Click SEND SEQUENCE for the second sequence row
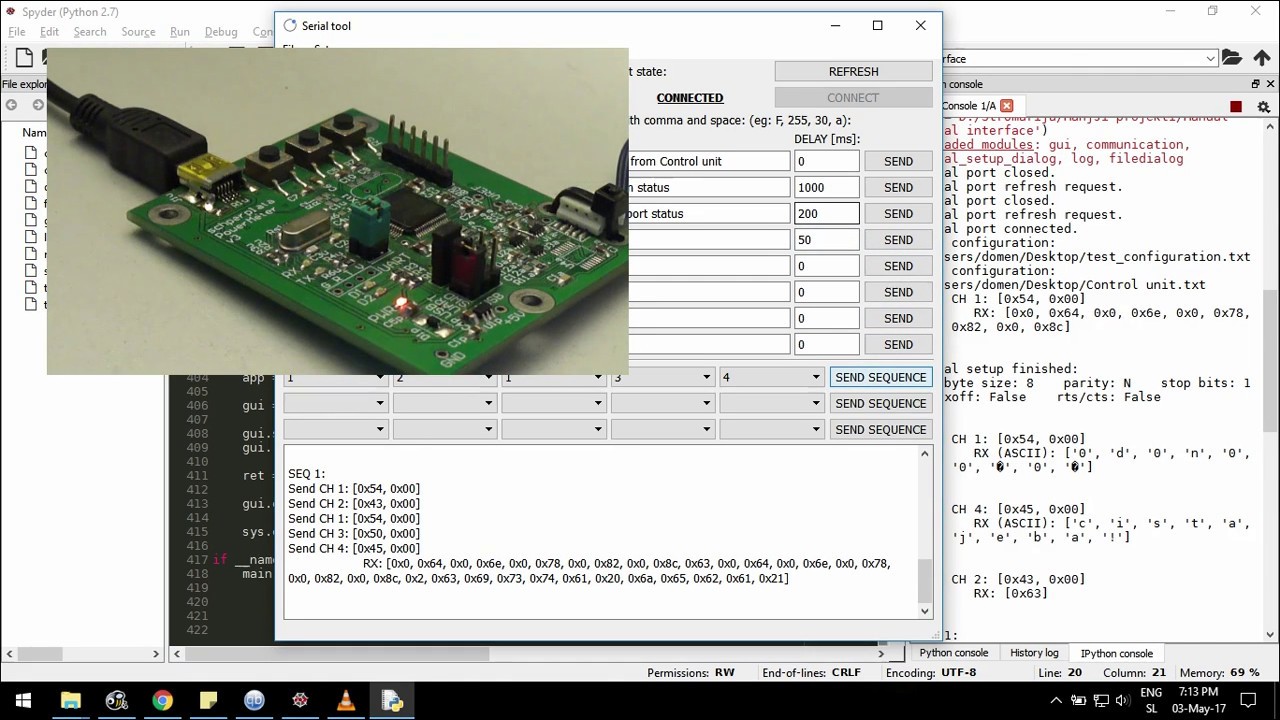1280x720 pixels. [881, 403]
